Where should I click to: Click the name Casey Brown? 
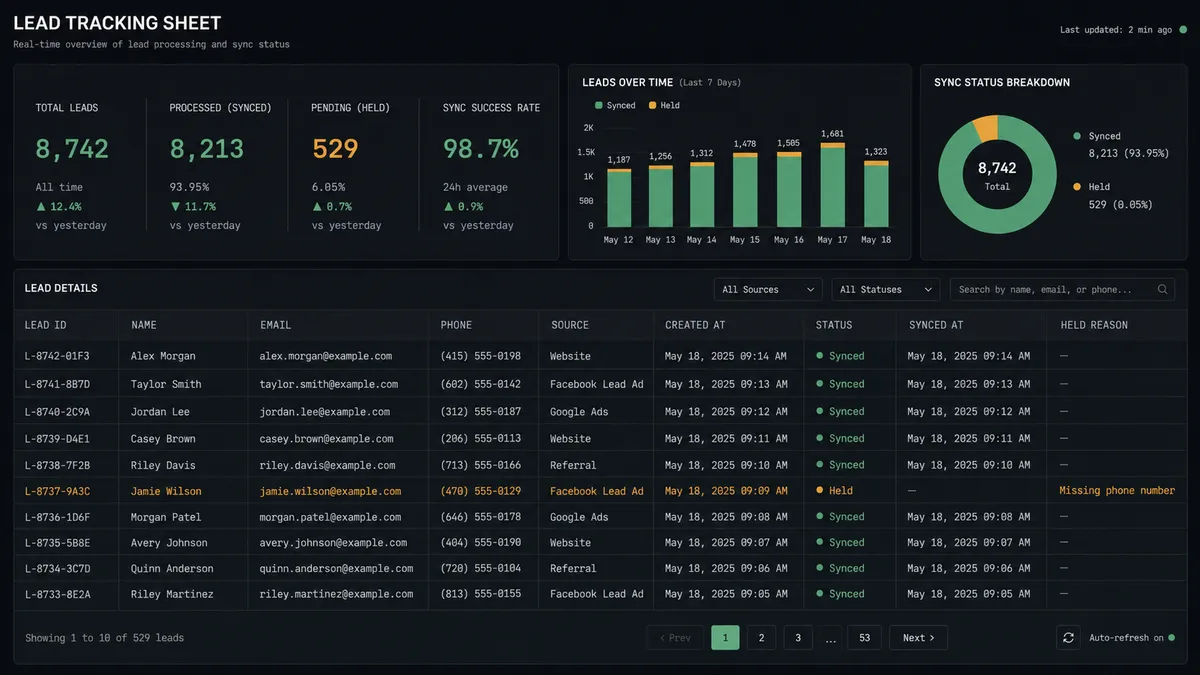163,439
